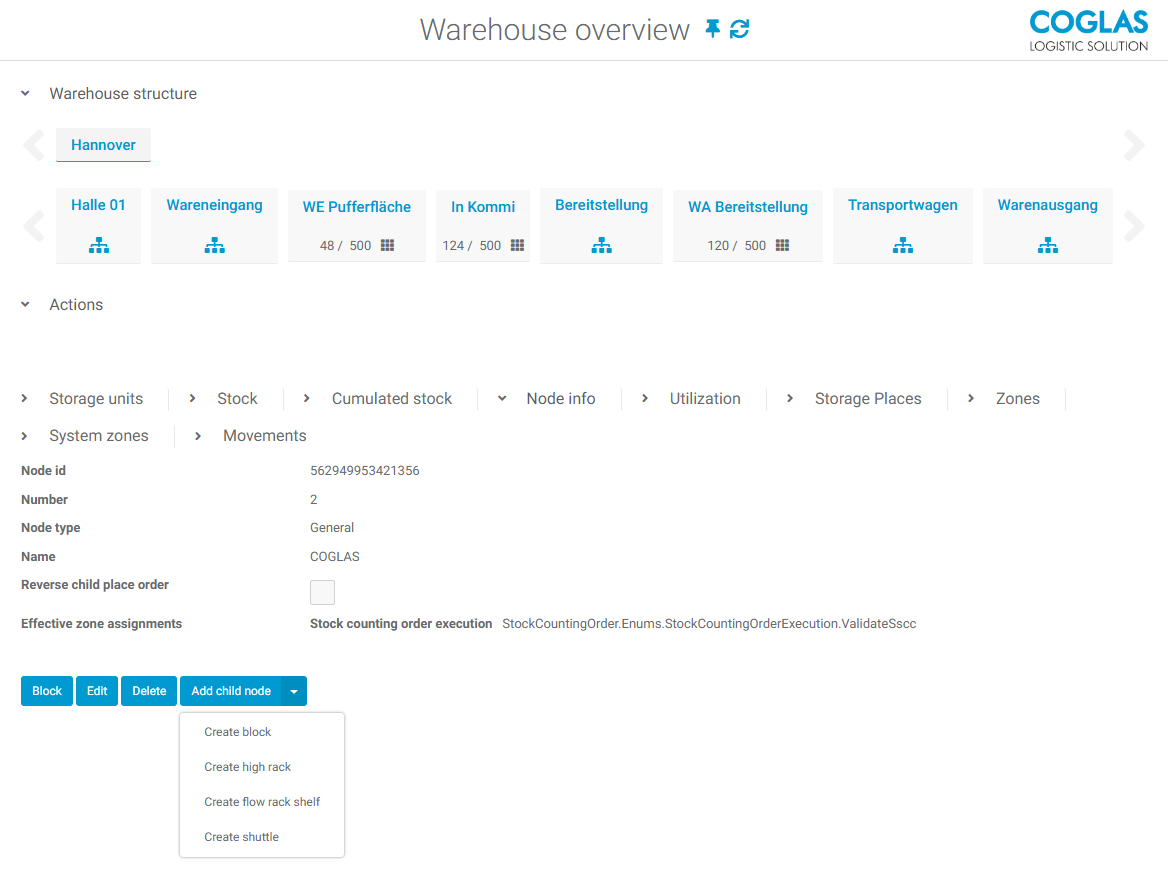This screenshot has width=1168, height=881.
Task: Select the Hannover warehouse tab
Action: (x=103, y=145)
